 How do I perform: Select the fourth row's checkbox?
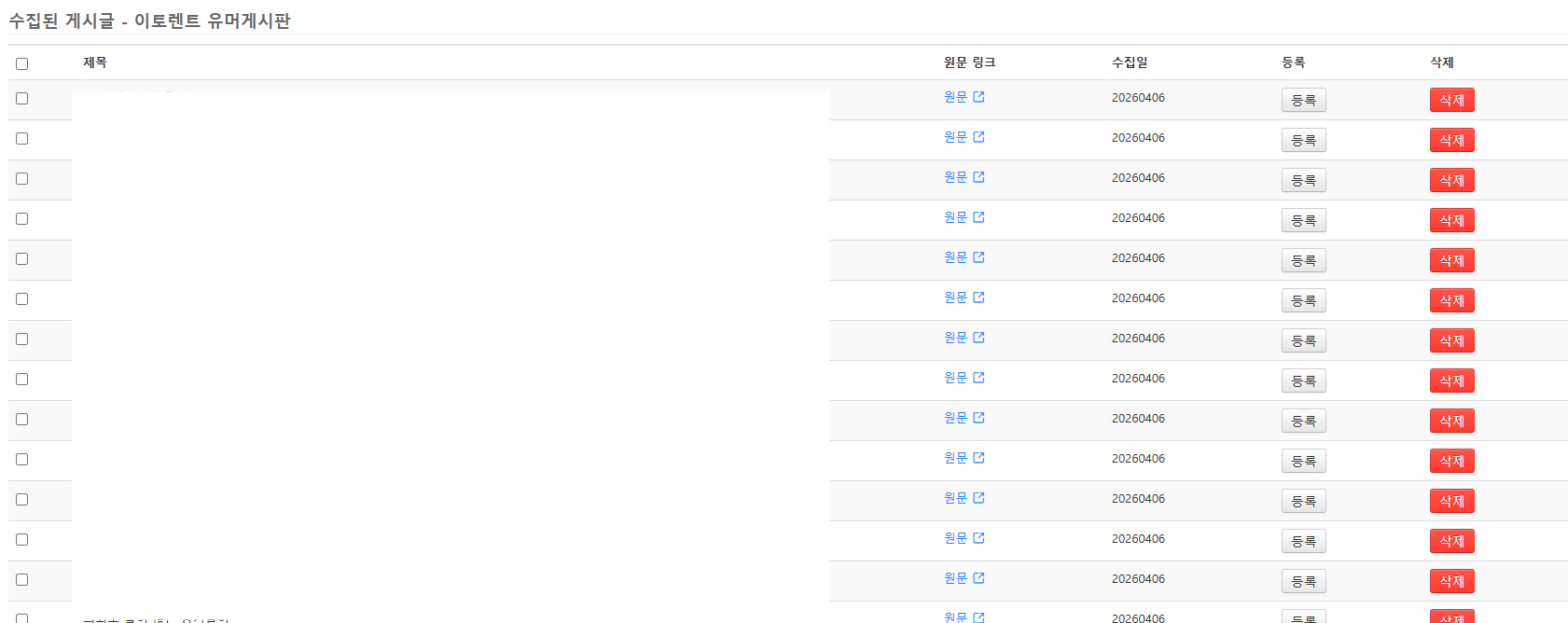pos(22,219)
